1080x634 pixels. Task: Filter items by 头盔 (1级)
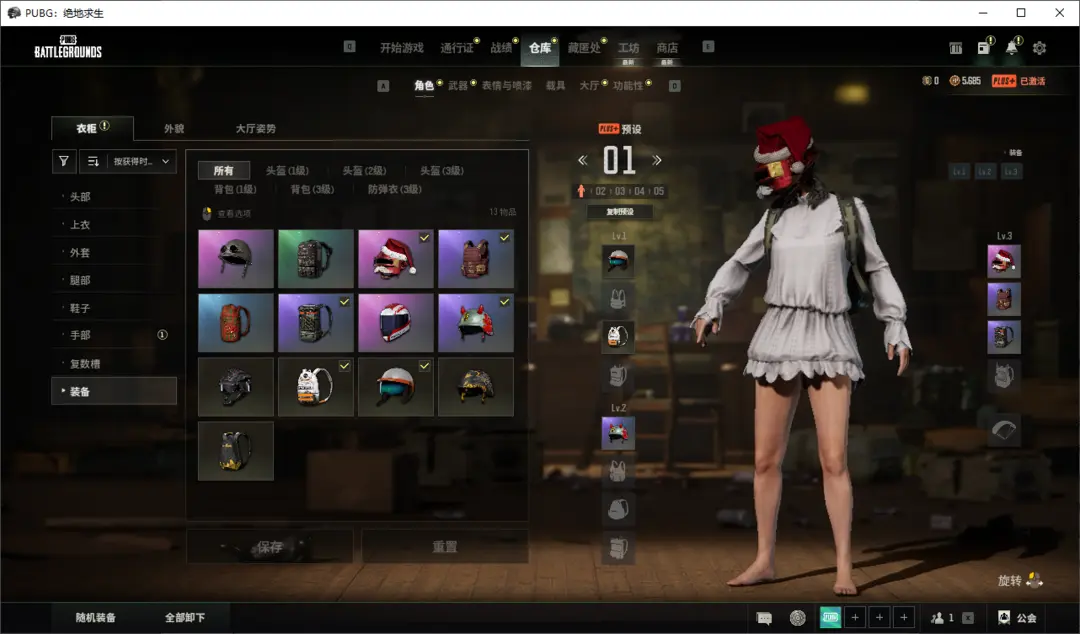287,170
